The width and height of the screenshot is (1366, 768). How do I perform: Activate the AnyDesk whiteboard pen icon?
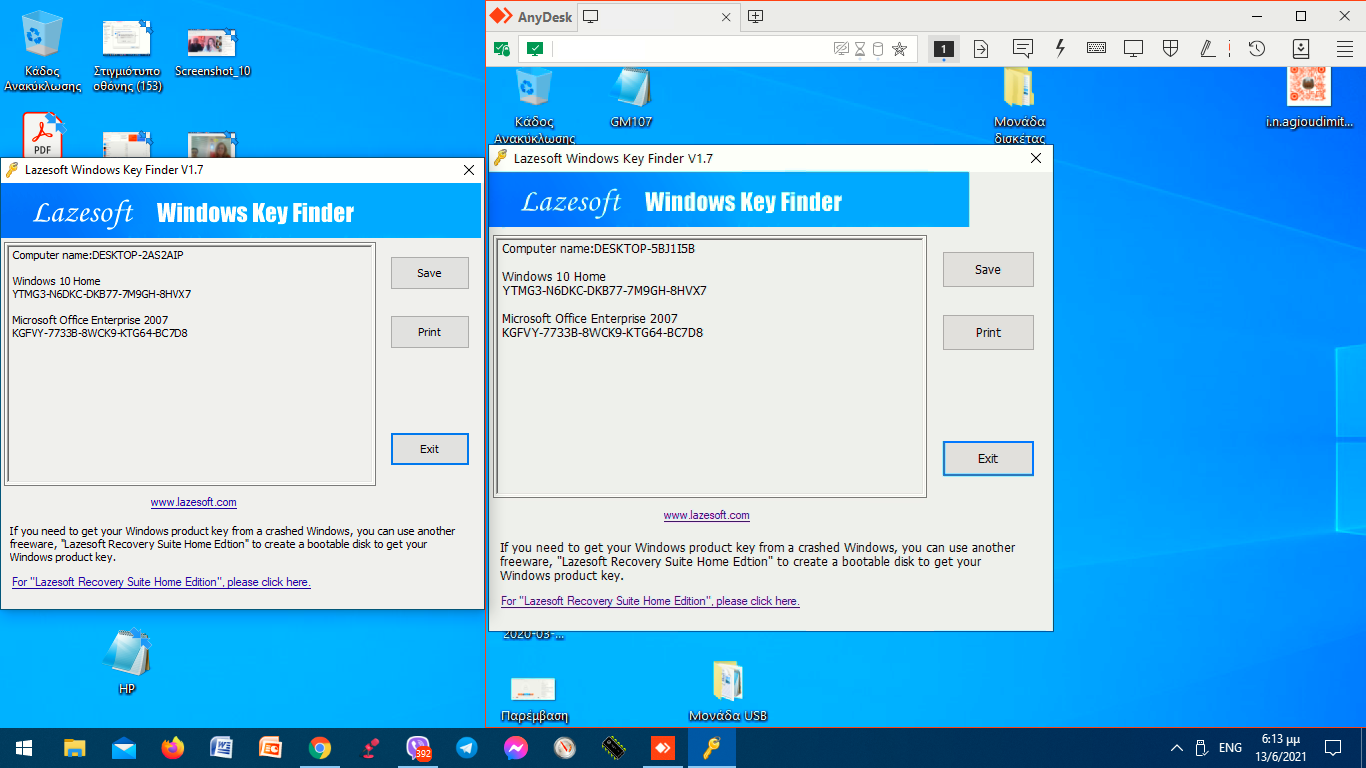(x=1207, y=48)
